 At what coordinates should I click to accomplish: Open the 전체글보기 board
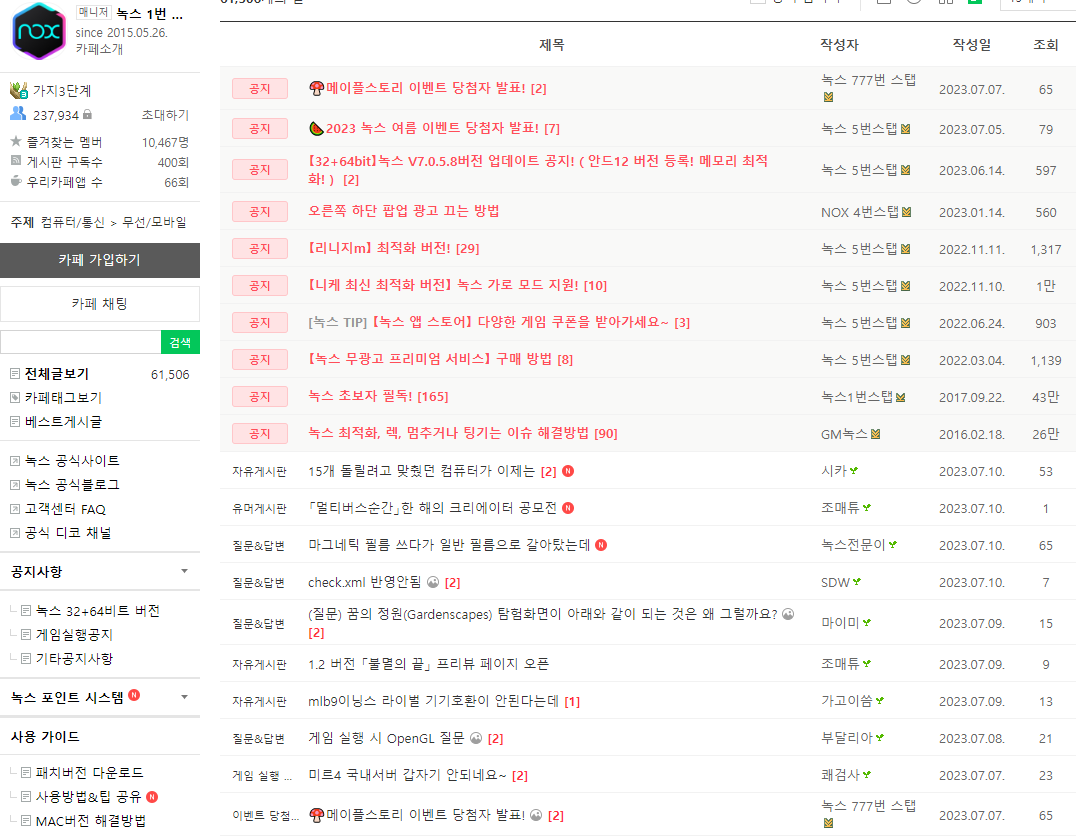(x=57, y=374)
